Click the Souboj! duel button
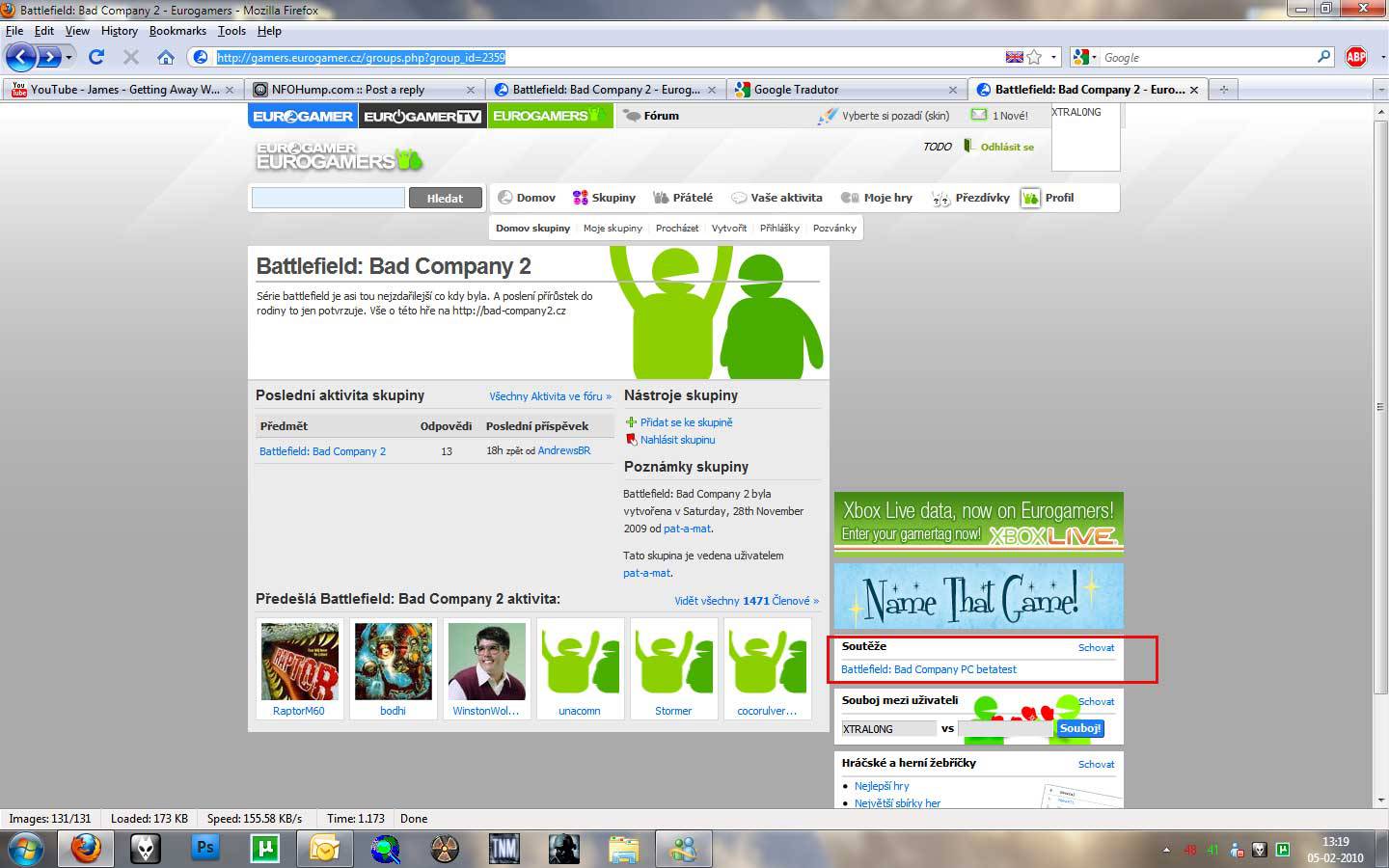 [x=1079, y=728]
